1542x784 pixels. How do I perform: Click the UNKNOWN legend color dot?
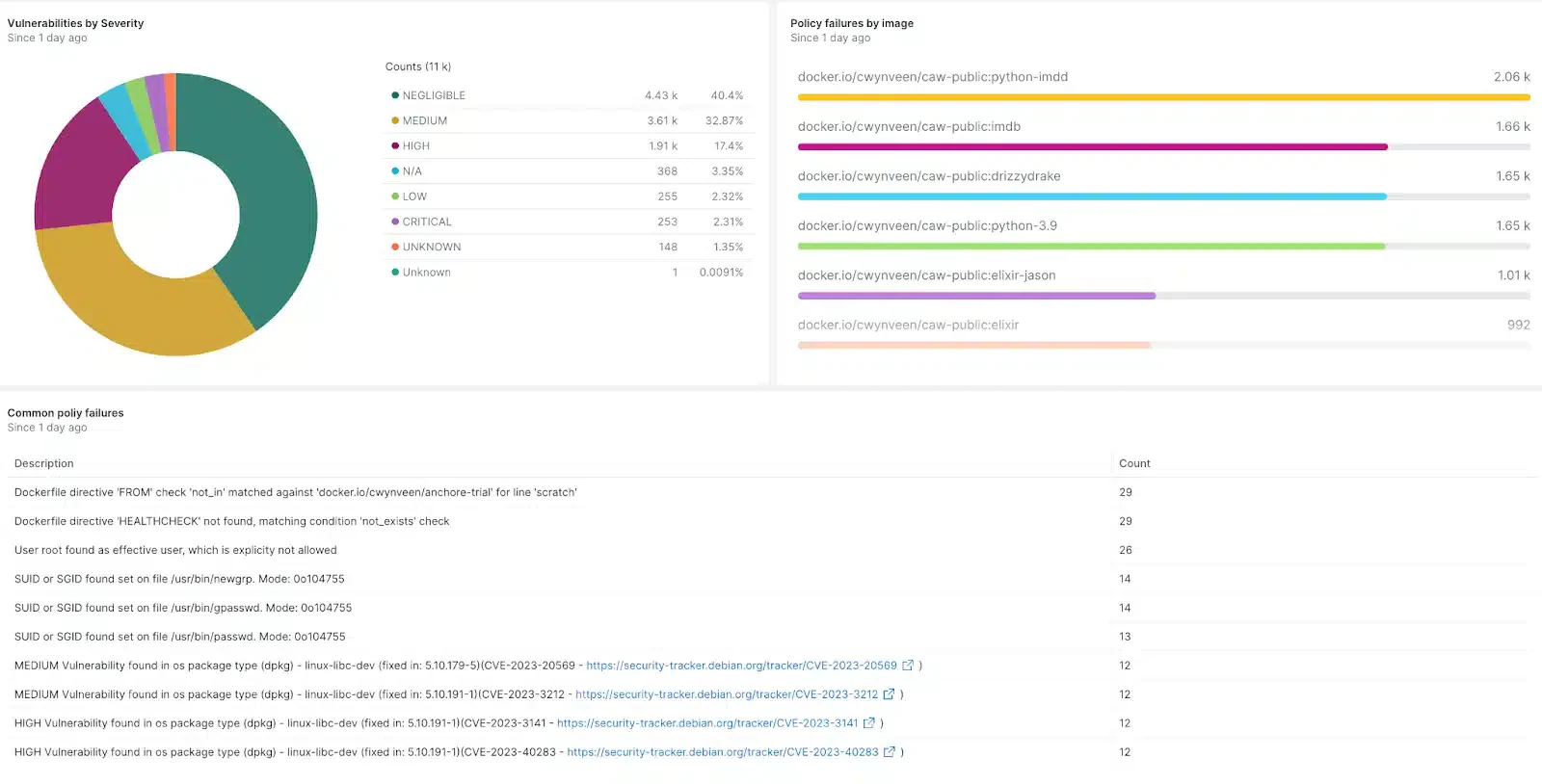395,247
